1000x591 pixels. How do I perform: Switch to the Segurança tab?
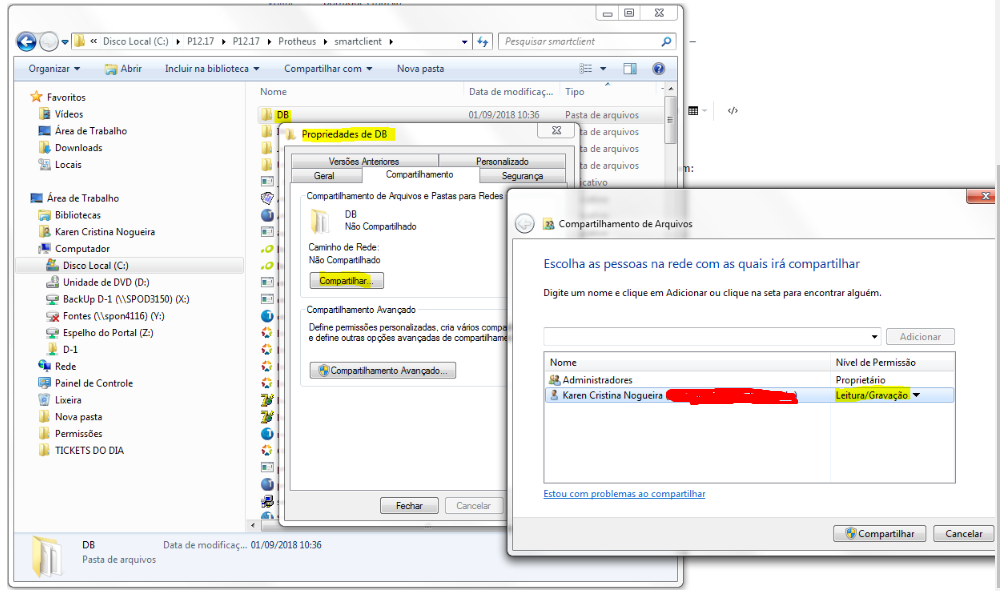pyautogui.click(x=522, y=175)
